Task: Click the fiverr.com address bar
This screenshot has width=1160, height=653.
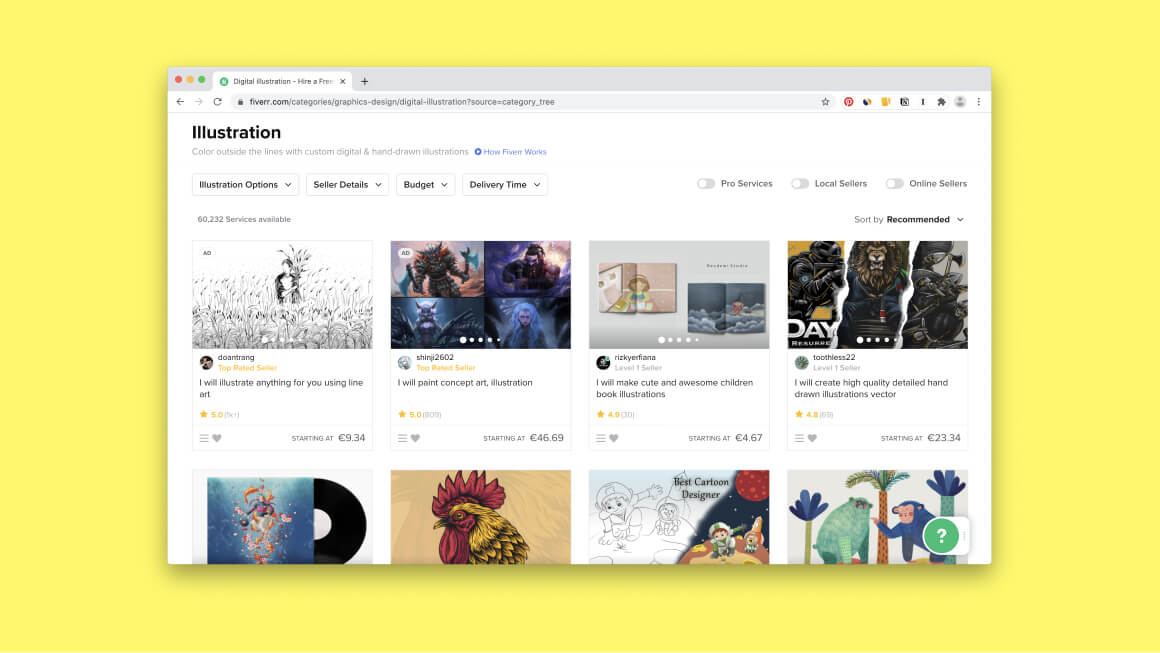Action: tap(531, 102)
